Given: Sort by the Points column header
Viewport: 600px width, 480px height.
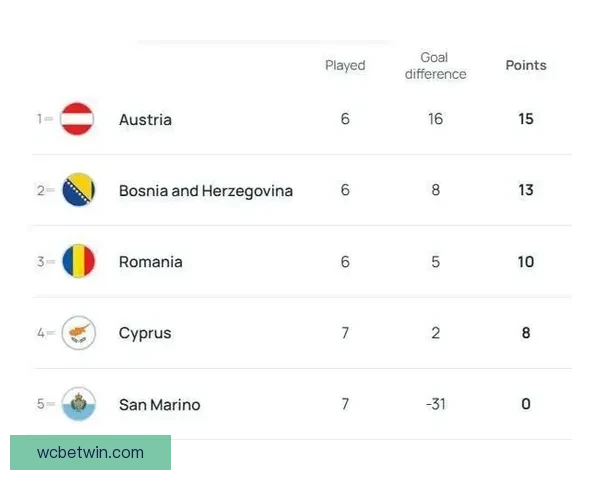Looking at the screenshot, I should tap(526, 66).
